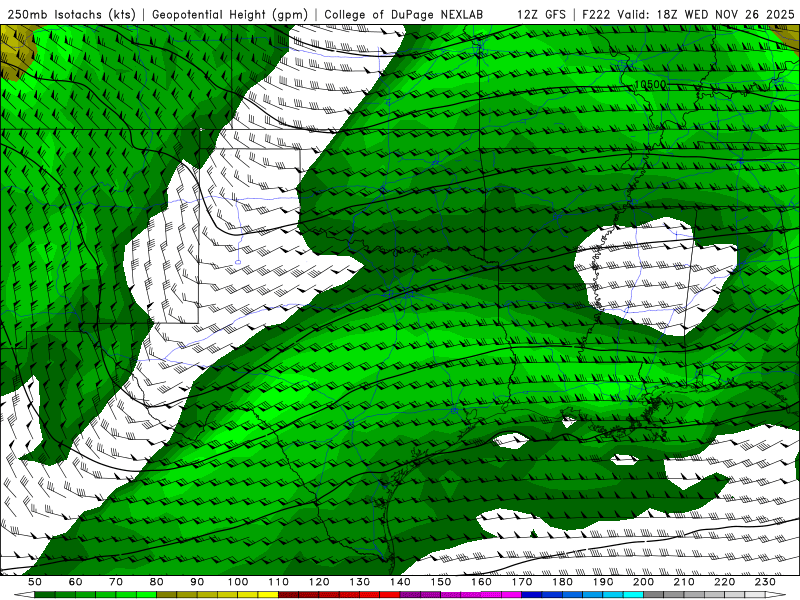Click the "College of DuPage NEXLAB" label
Viewport: 800px width, 600px height.
pos(403,15)
